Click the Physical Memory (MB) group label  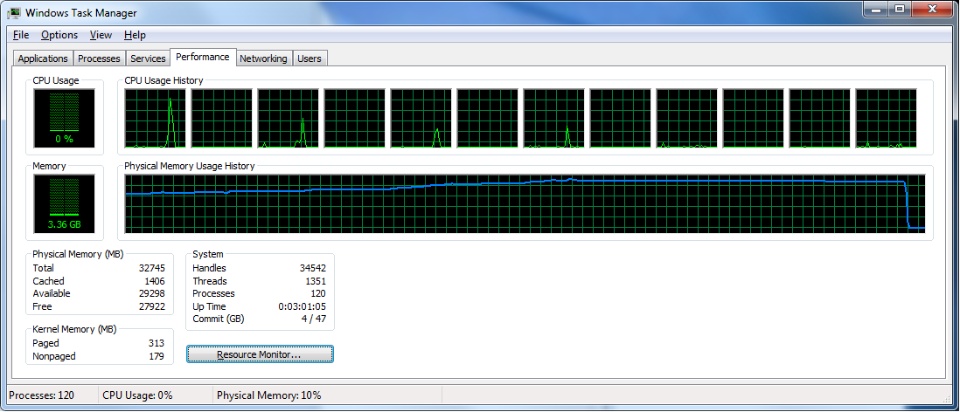coord(77,254)
